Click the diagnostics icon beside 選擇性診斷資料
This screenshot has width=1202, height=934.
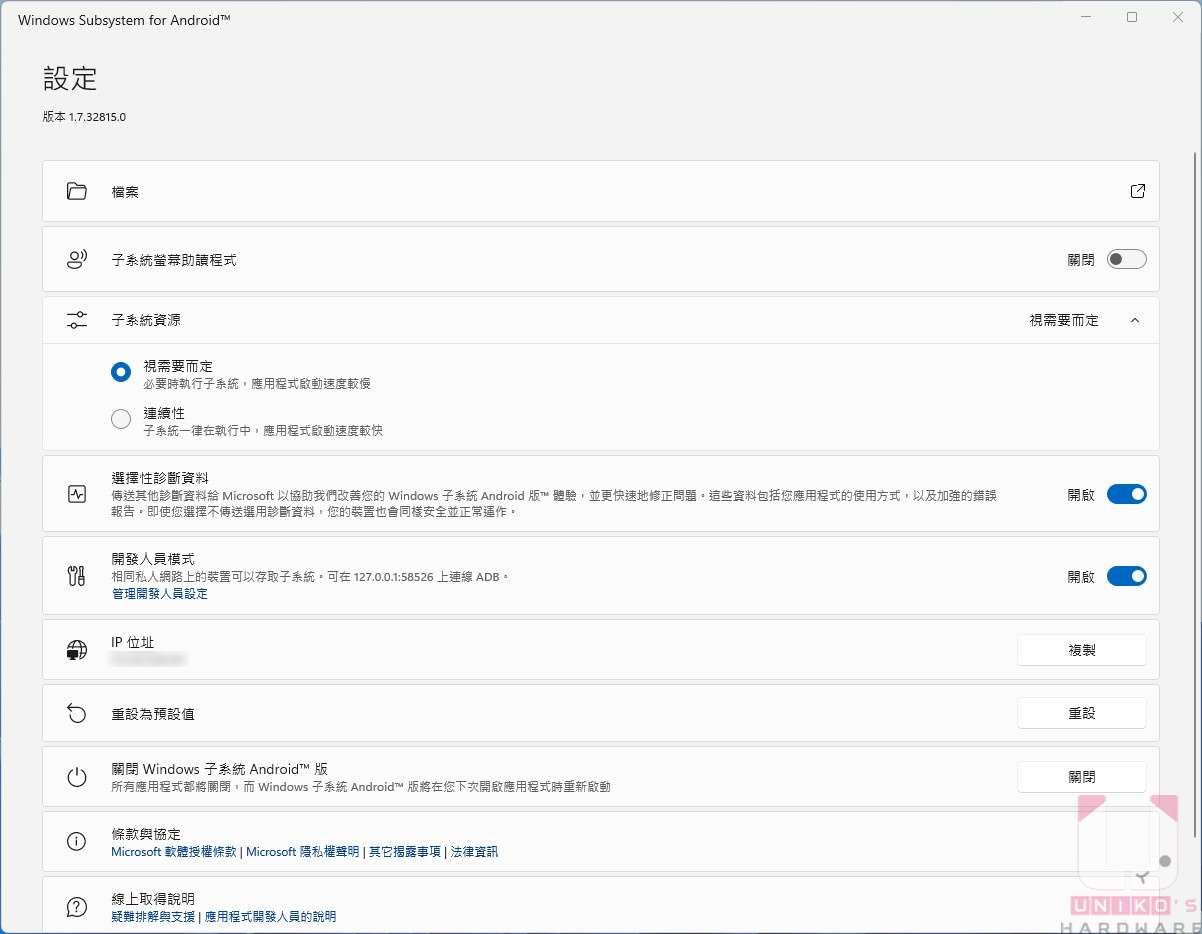77,494
